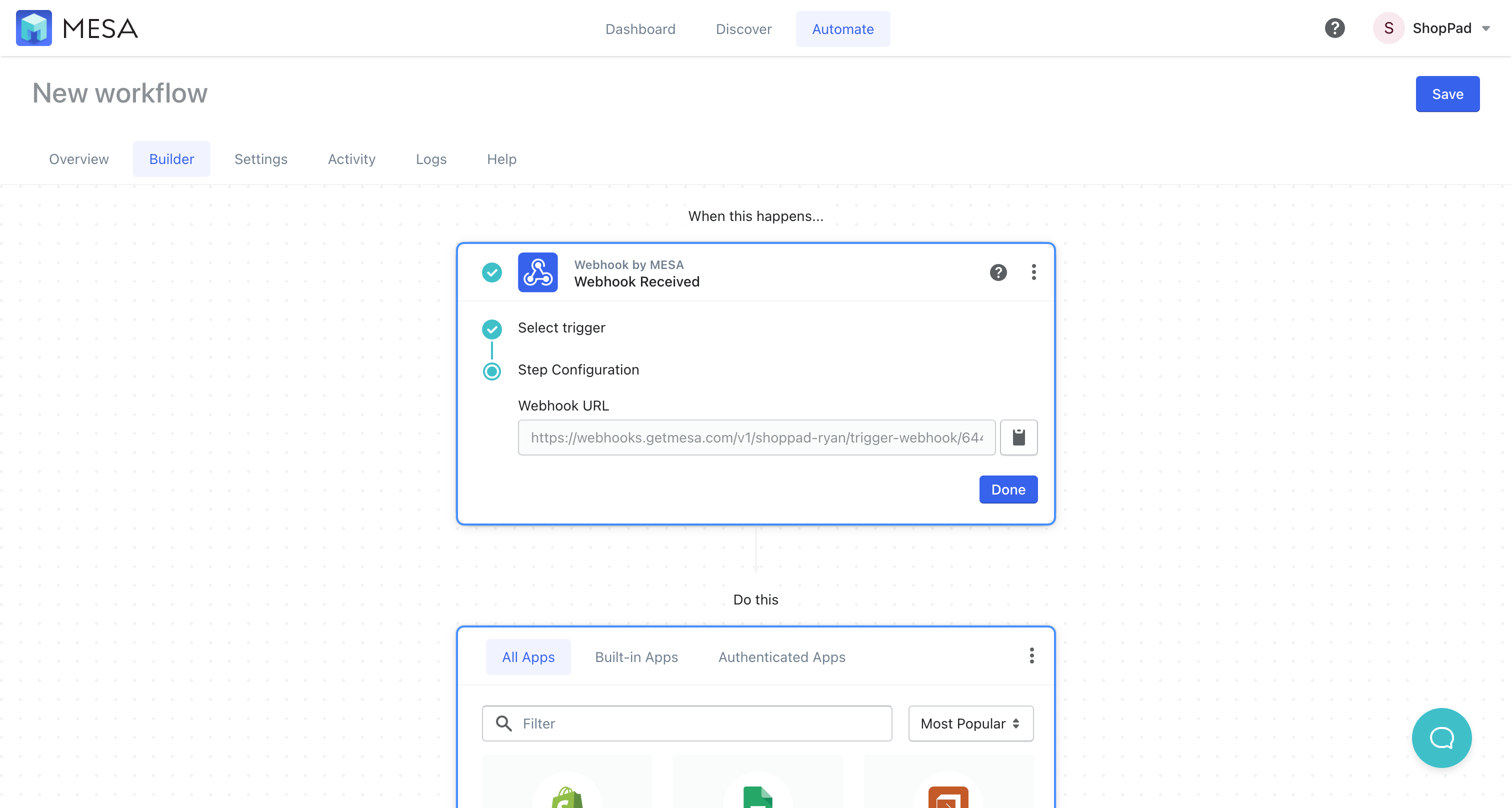Switch to the Overview tab
The image size is (1512, 808).
point(78,159)
